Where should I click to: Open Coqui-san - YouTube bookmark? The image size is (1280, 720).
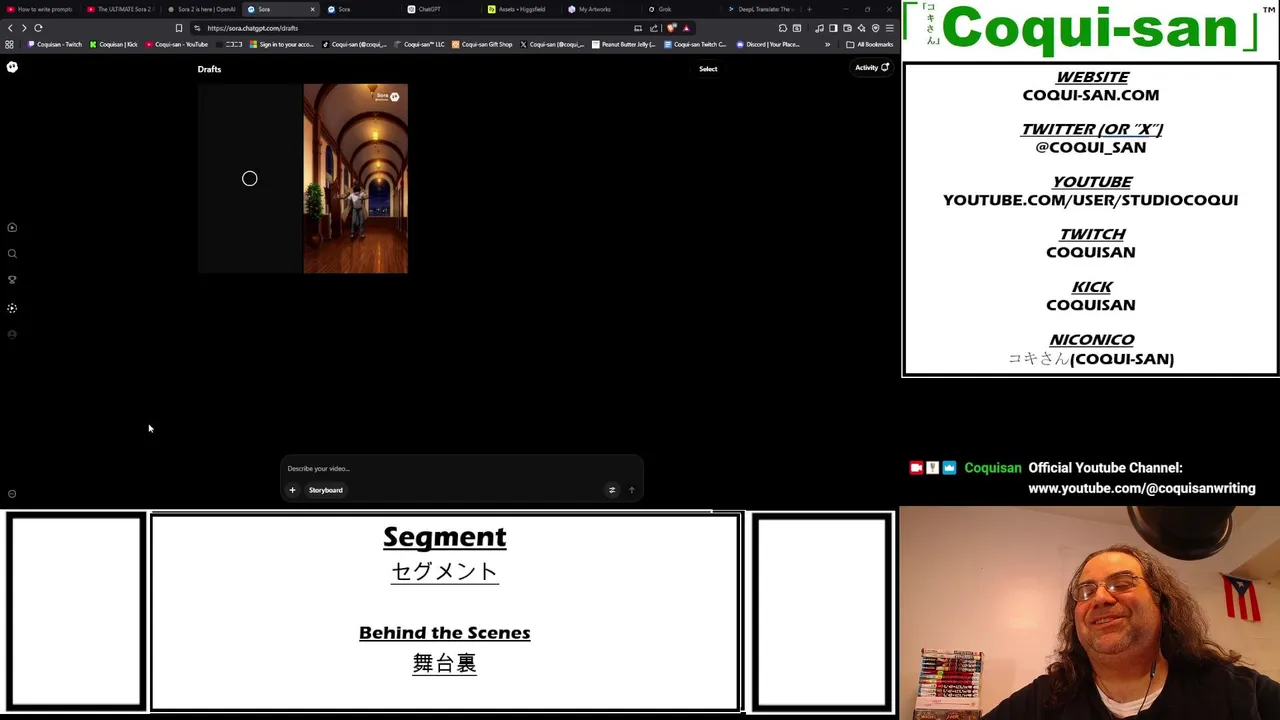[x=178, y=44]
